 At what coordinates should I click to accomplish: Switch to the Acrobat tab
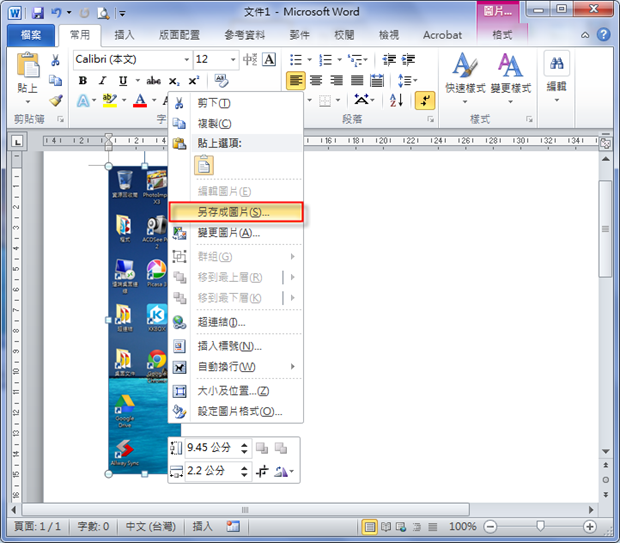(x=442, y=35)
